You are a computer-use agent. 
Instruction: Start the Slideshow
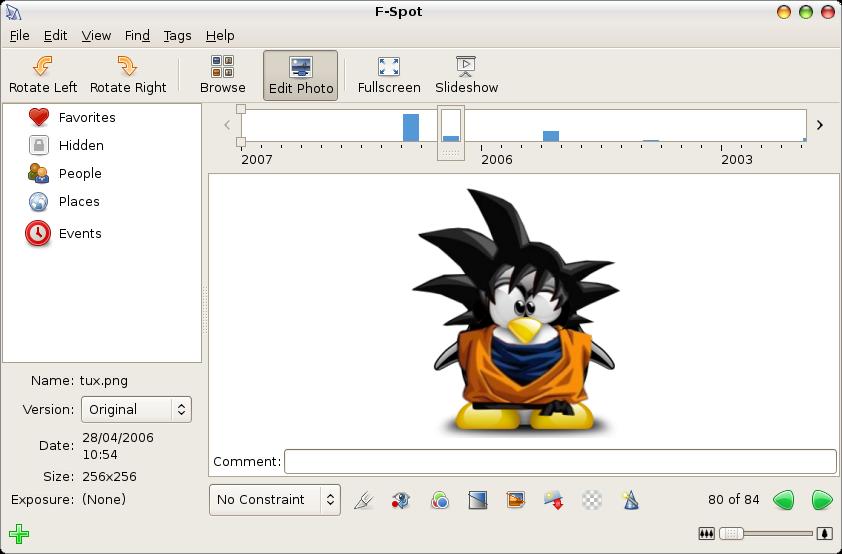click(466, 75)
